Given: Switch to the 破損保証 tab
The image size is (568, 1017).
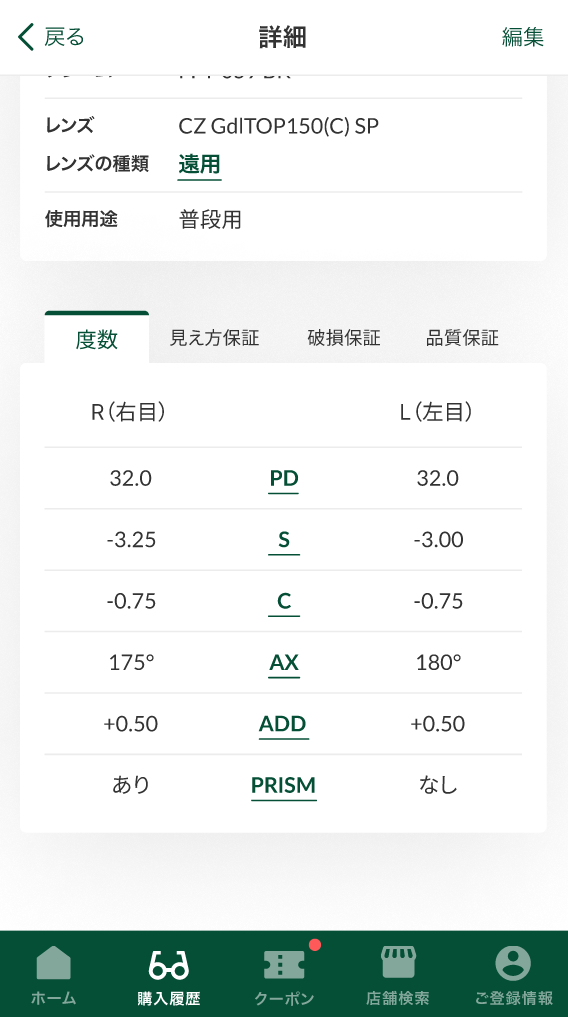Looking at the screenshot, I should tap(344, 338).
